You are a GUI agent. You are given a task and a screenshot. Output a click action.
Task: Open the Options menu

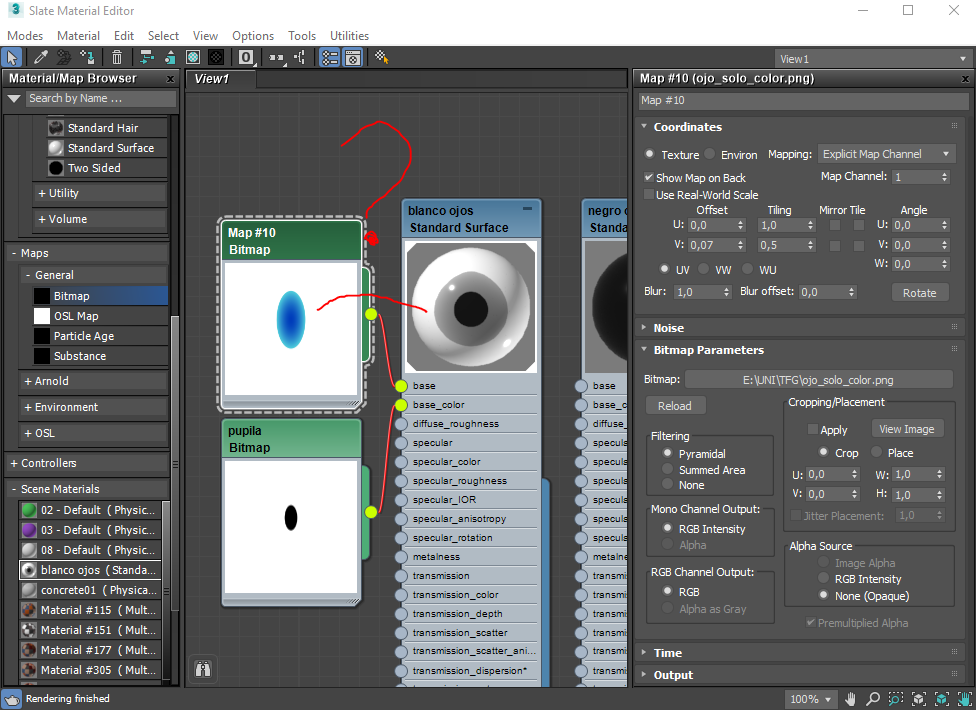click(x=253, y=35)
